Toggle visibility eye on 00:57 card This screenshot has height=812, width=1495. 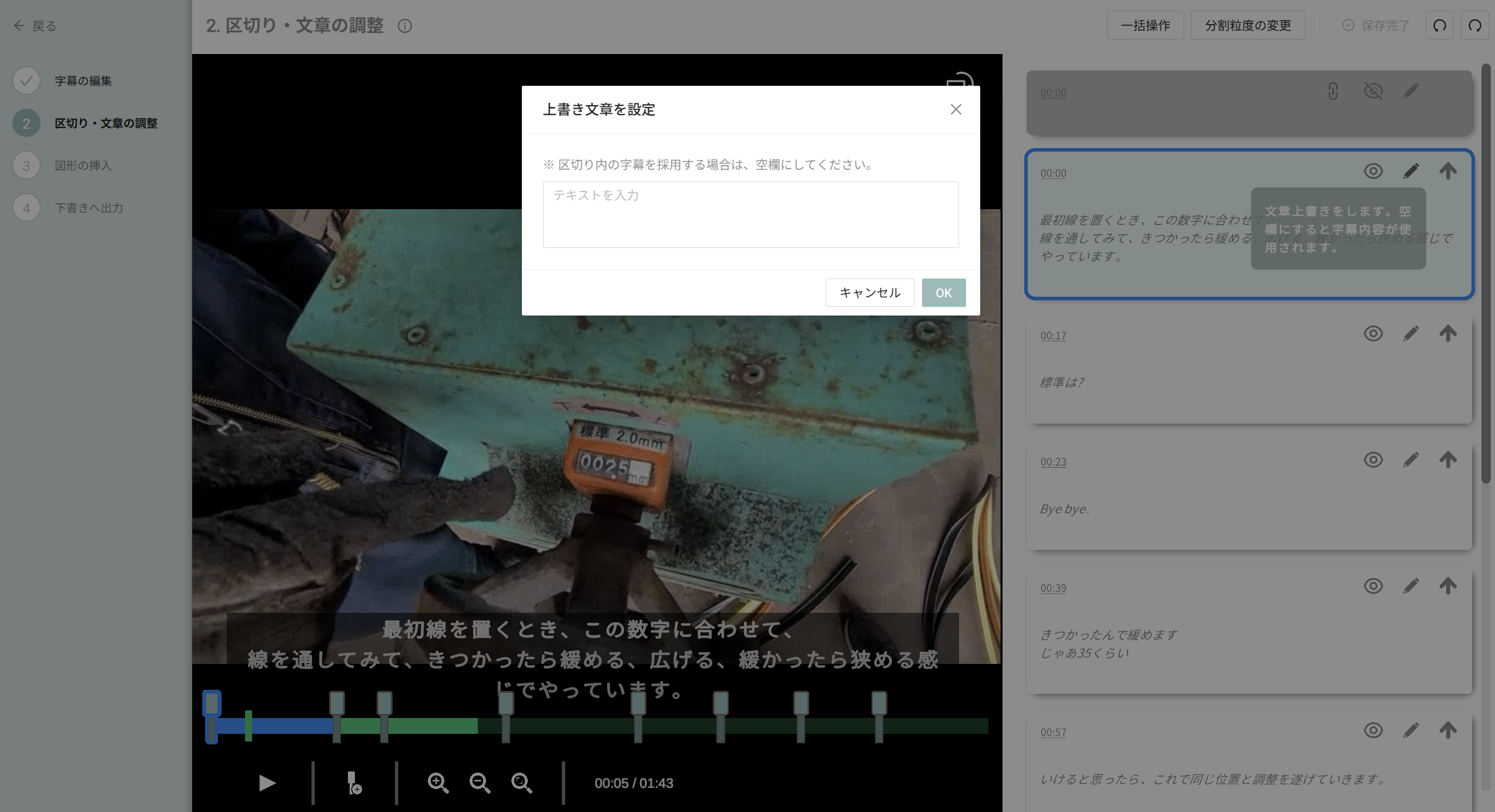tap(1373, 730)
